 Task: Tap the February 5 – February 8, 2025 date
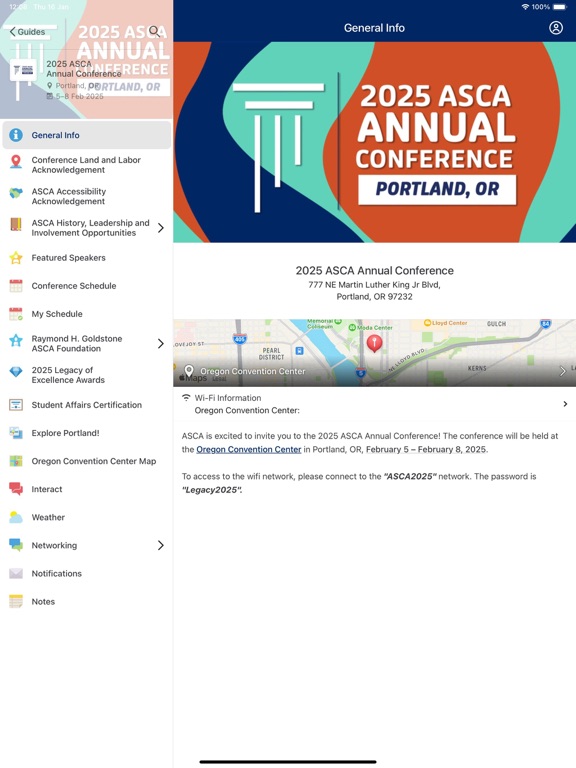[x=426, y=449]
